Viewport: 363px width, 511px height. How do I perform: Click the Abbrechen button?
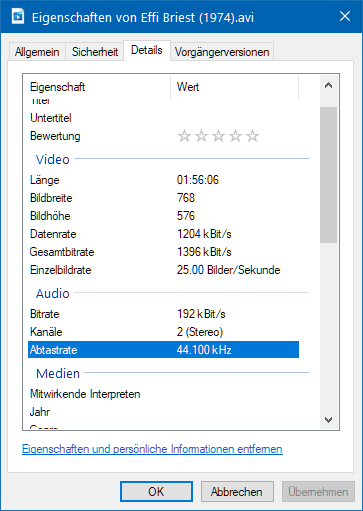(237, 492)
